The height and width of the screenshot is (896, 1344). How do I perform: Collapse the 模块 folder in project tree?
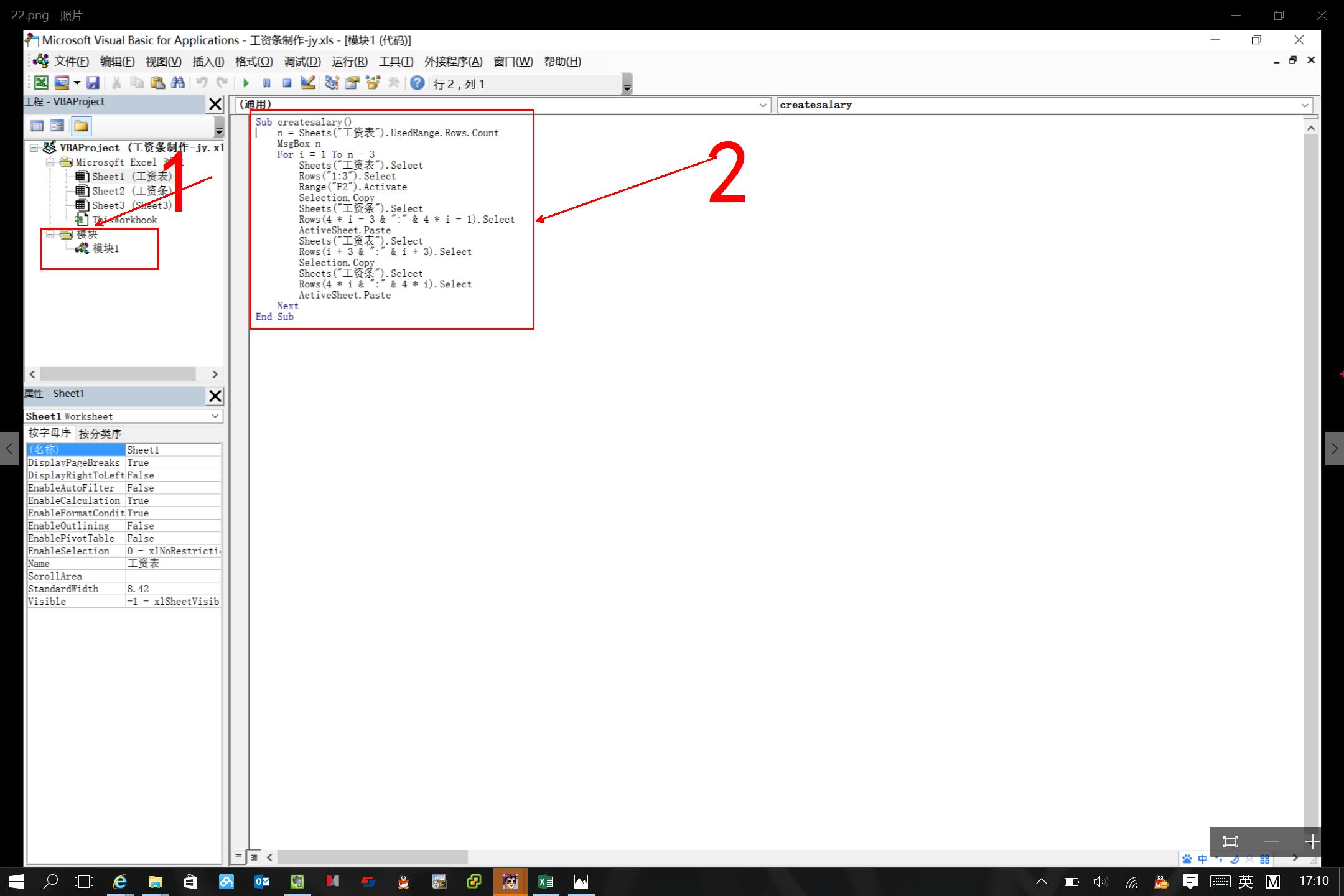(50, 235)
